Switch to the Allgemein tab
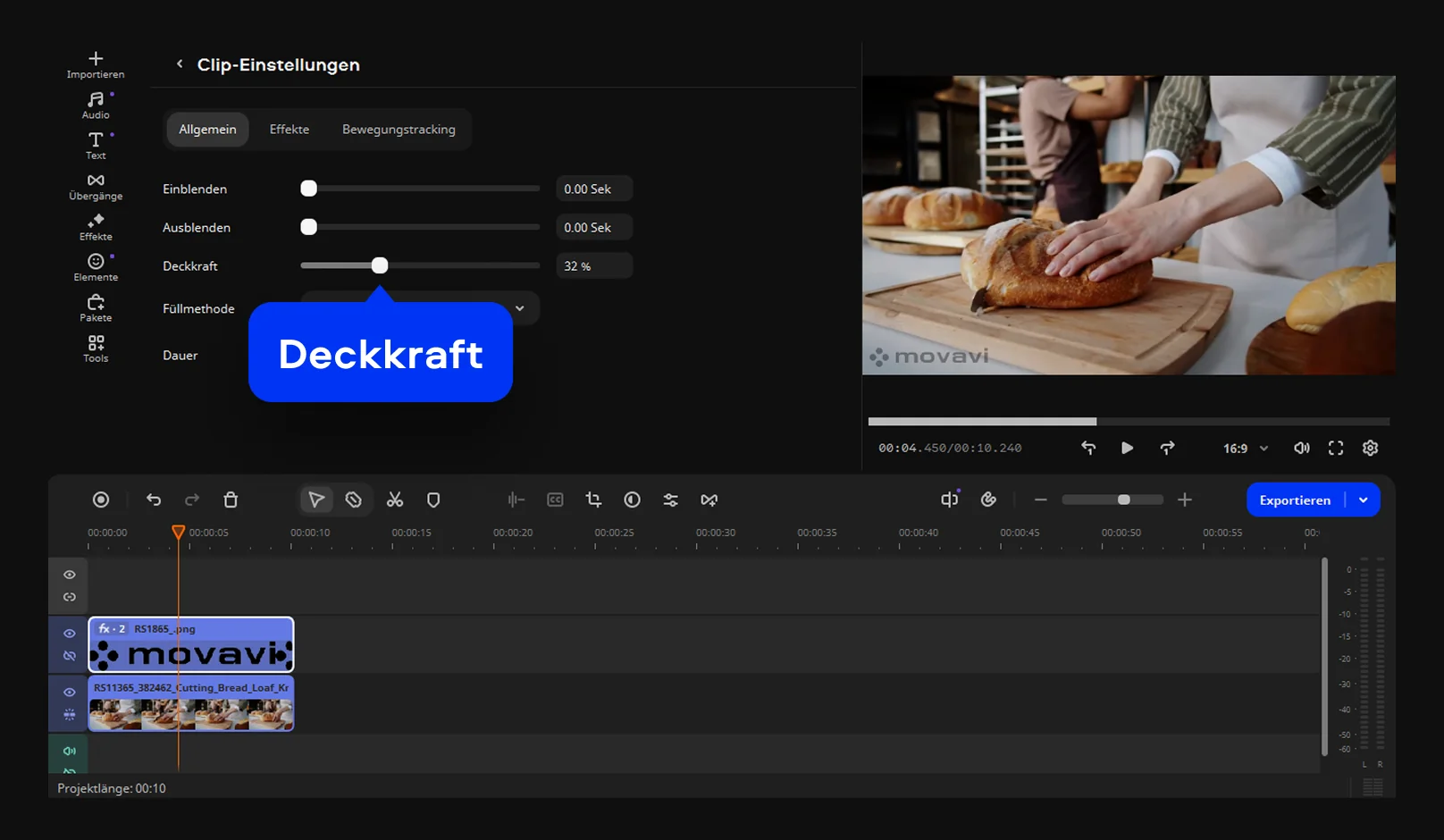This screenshot has height=840, width=1444. coord(207,130)
